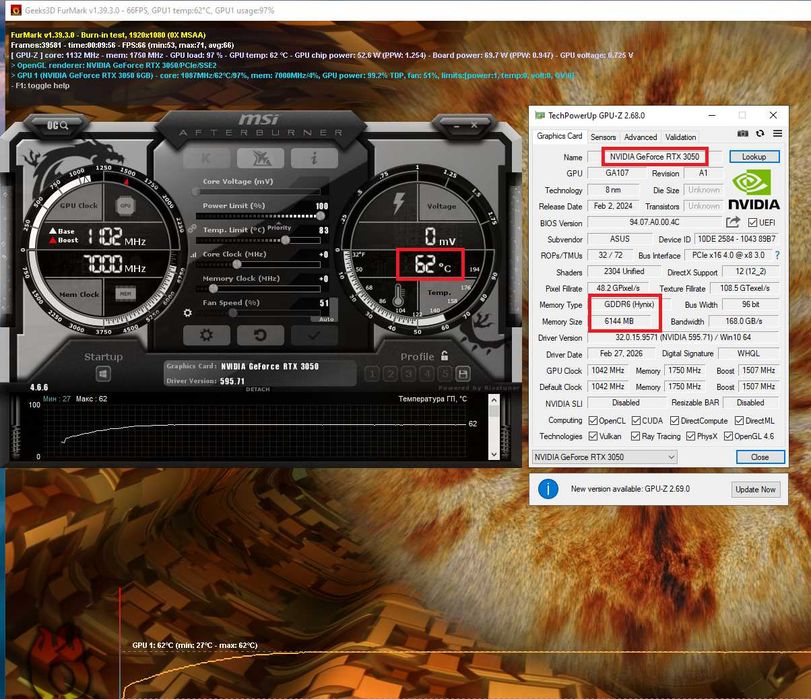Screen dimensions: 811x699
Task: Switch to the Advanced tab
Action: tap(640, 137)
